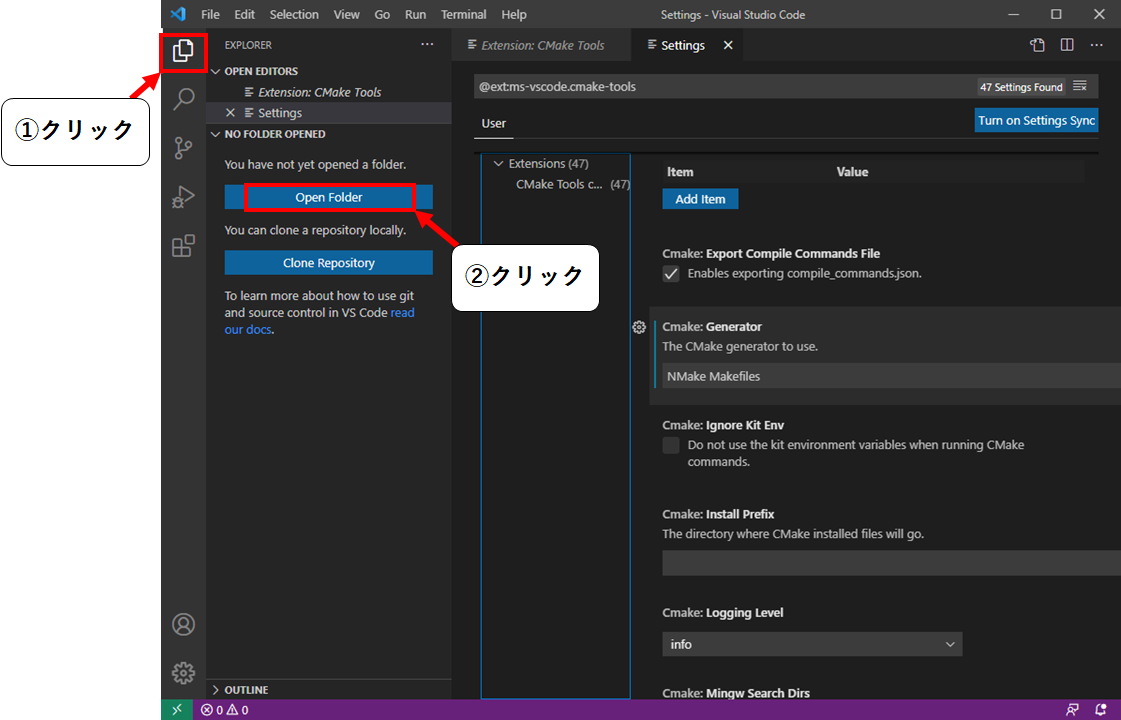This screenshot has width=1121, height=720.
Task: Open the Terminal menu
Action: 463,14
